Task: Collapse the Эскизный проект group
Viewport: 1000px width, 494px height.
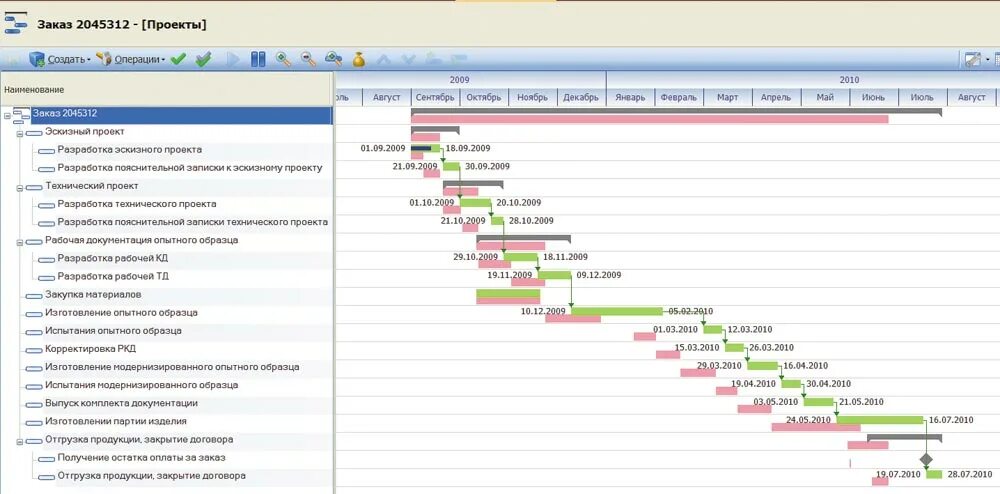Action: coord(20,134)
